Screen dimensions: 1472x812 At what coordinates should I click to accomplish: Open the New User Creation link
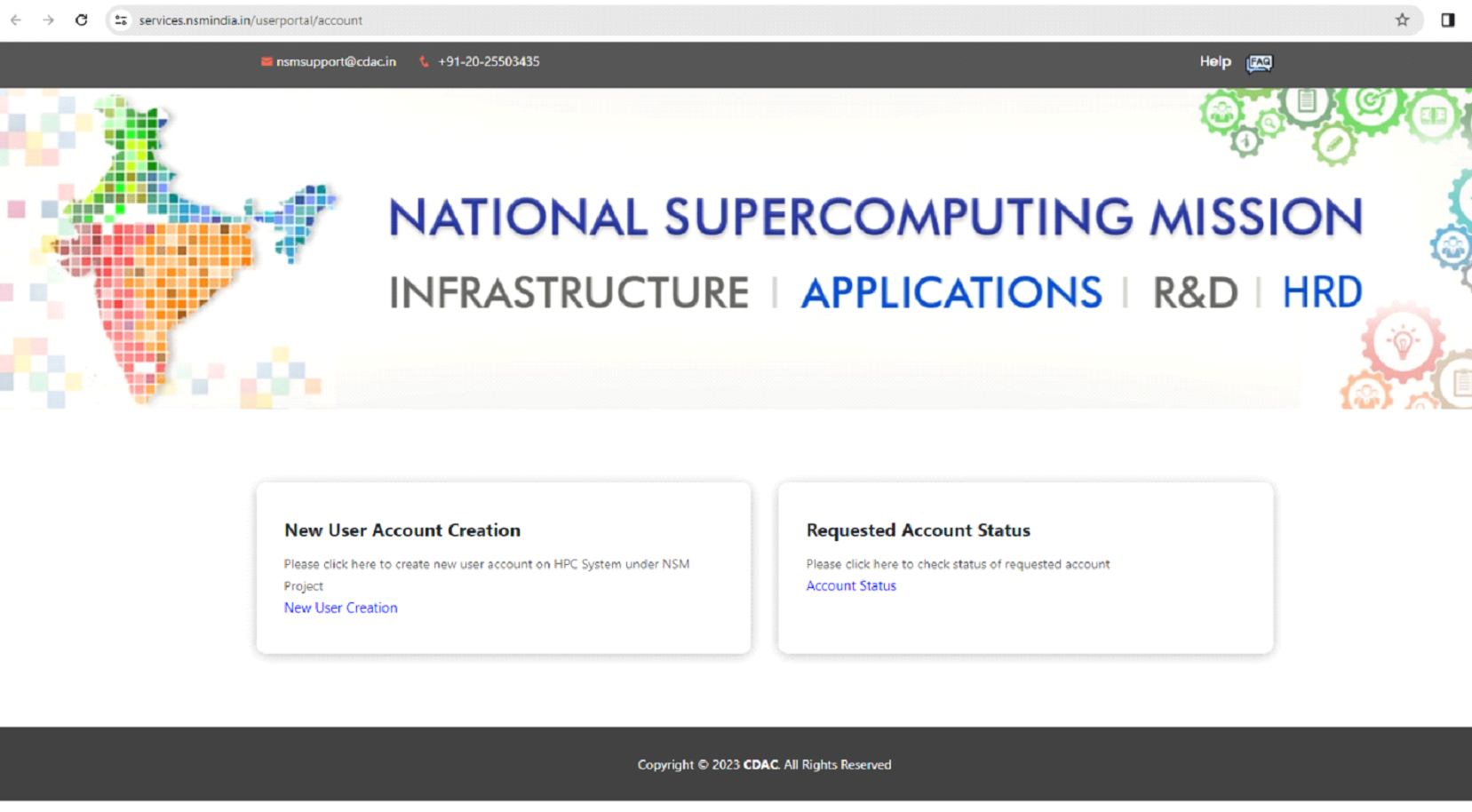(340, 608)
